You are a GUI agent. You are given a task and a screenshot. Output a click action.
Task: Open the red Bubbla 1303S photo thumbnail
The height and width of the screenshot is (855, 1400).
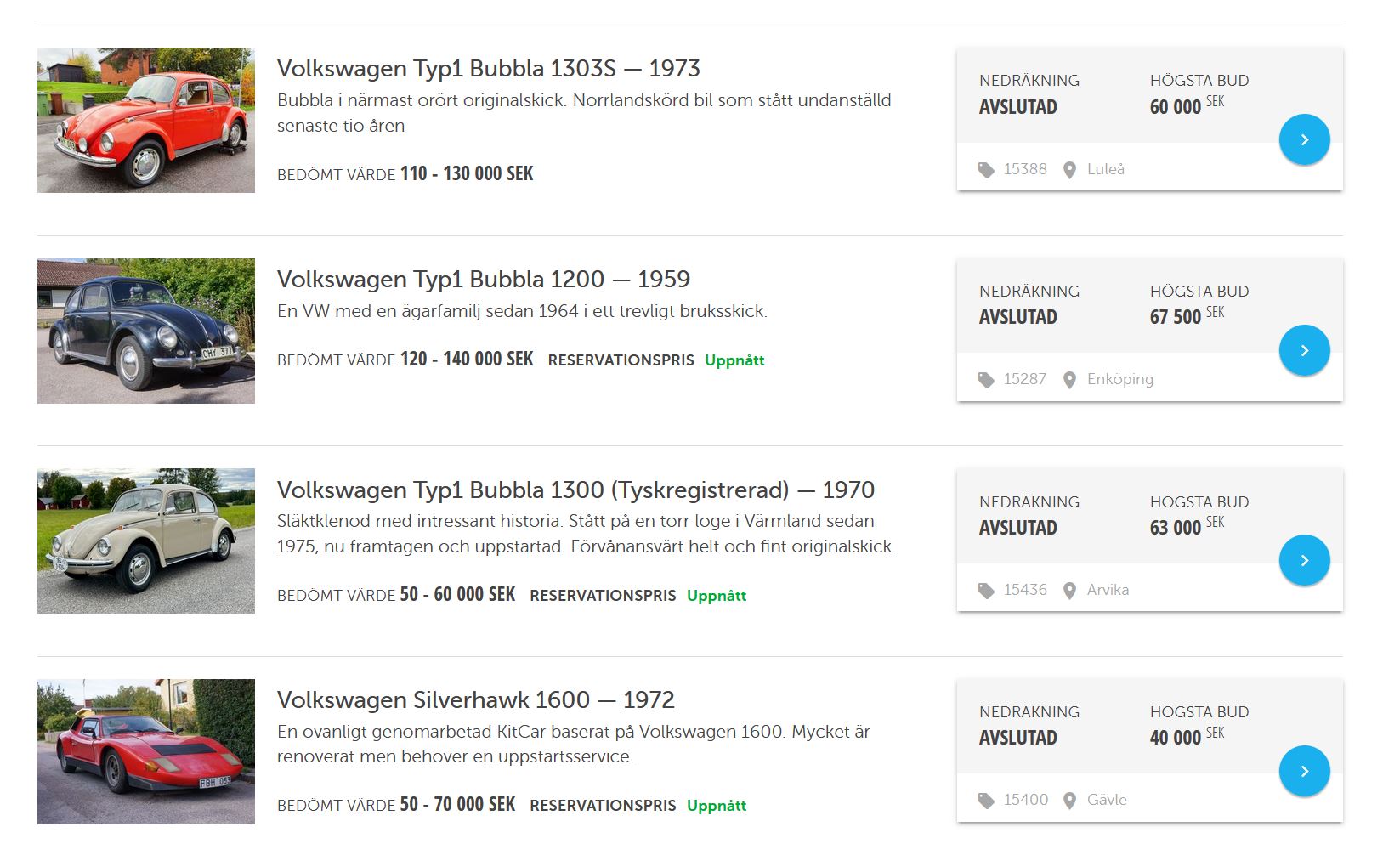146,120
